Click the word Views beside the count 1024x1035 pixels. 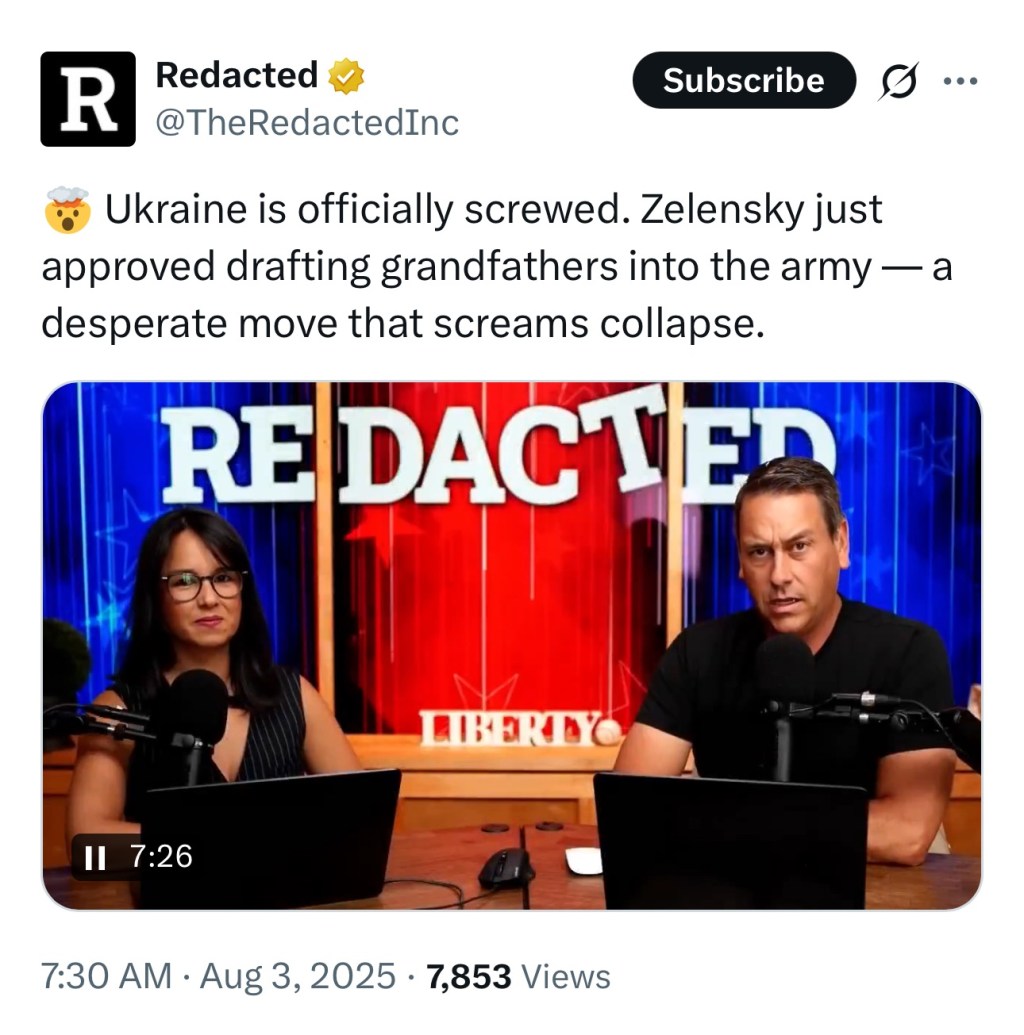coord(566,977)
